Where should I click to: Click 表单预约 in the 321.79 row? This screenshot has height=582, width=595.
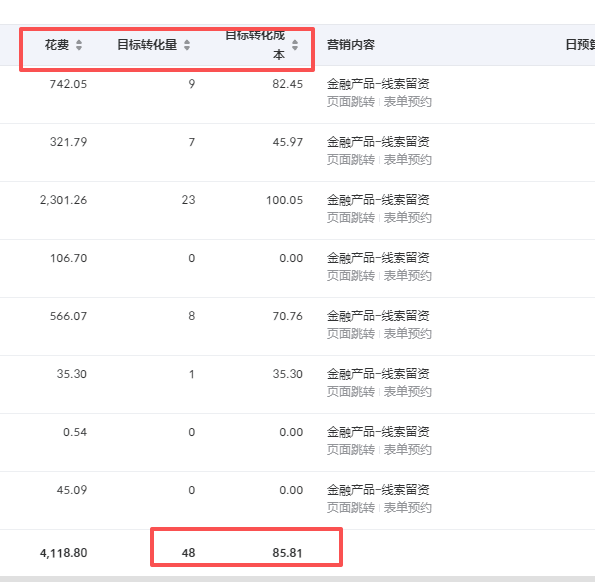point(408,160)
